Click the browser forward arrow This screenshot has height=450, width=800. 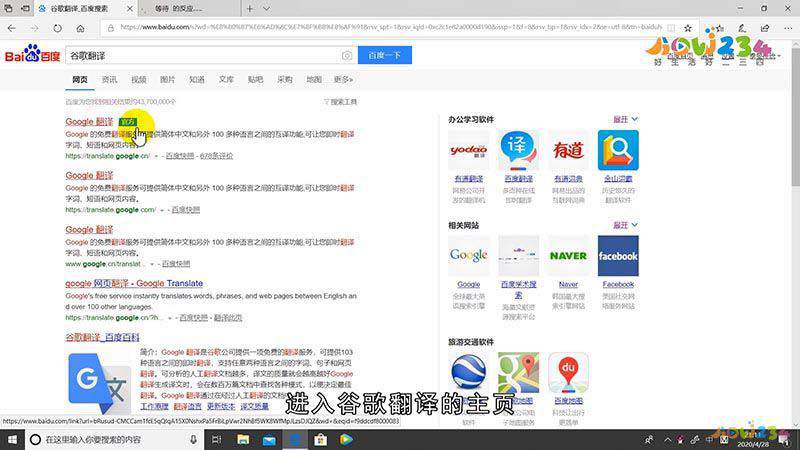click(34, 28)
